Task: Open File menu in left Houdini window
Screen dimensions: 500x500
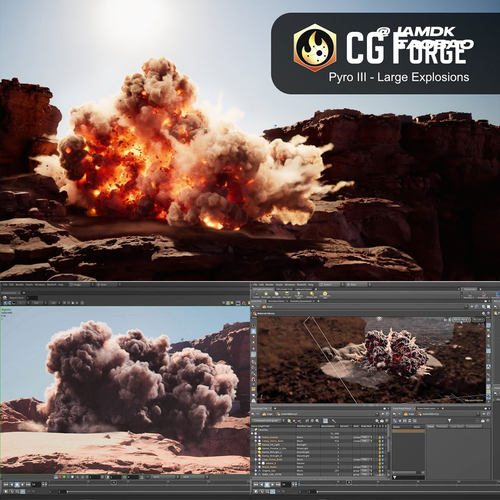Action: (x=5, y=285)
